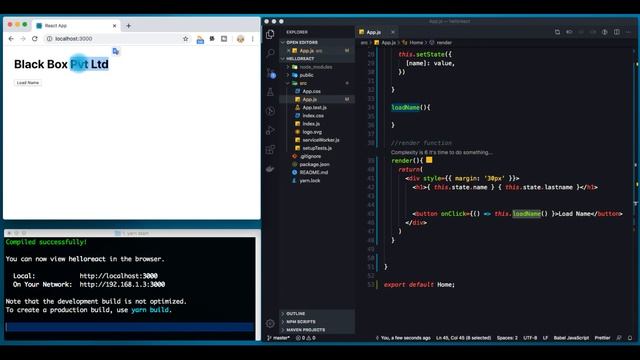Bookmark this page with the star icon

tap(186, 39)
